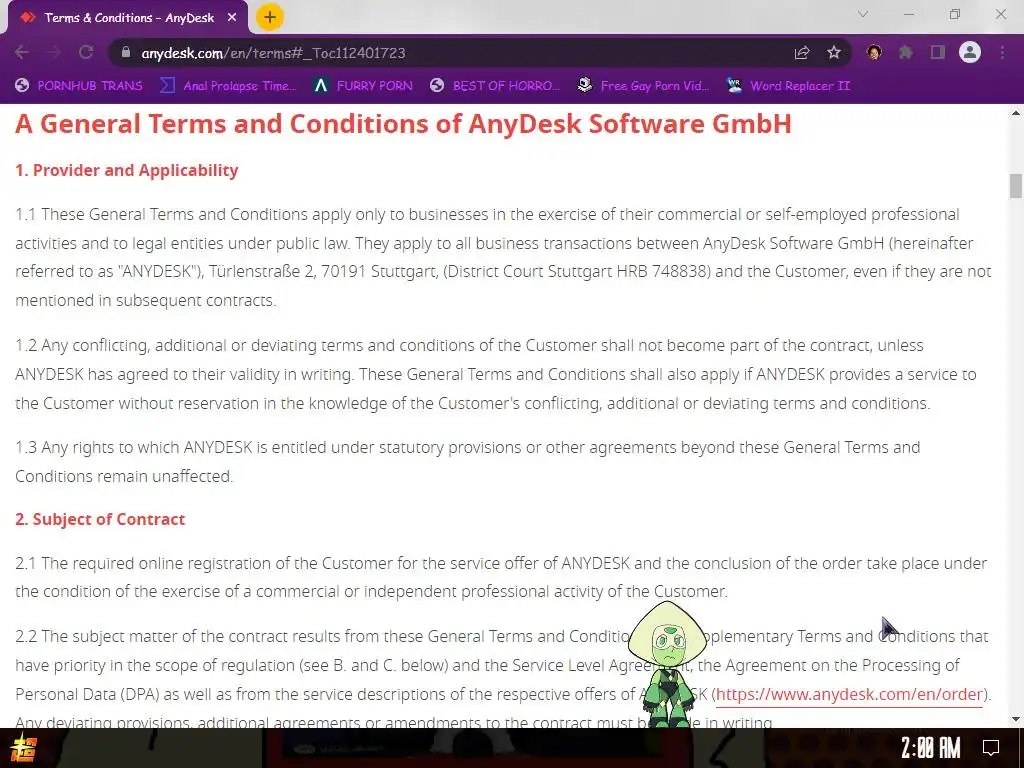Click the scrollbar down arrow
Image resolution: width=1024 pixels, height=768 pixels.
point(1016,719)
